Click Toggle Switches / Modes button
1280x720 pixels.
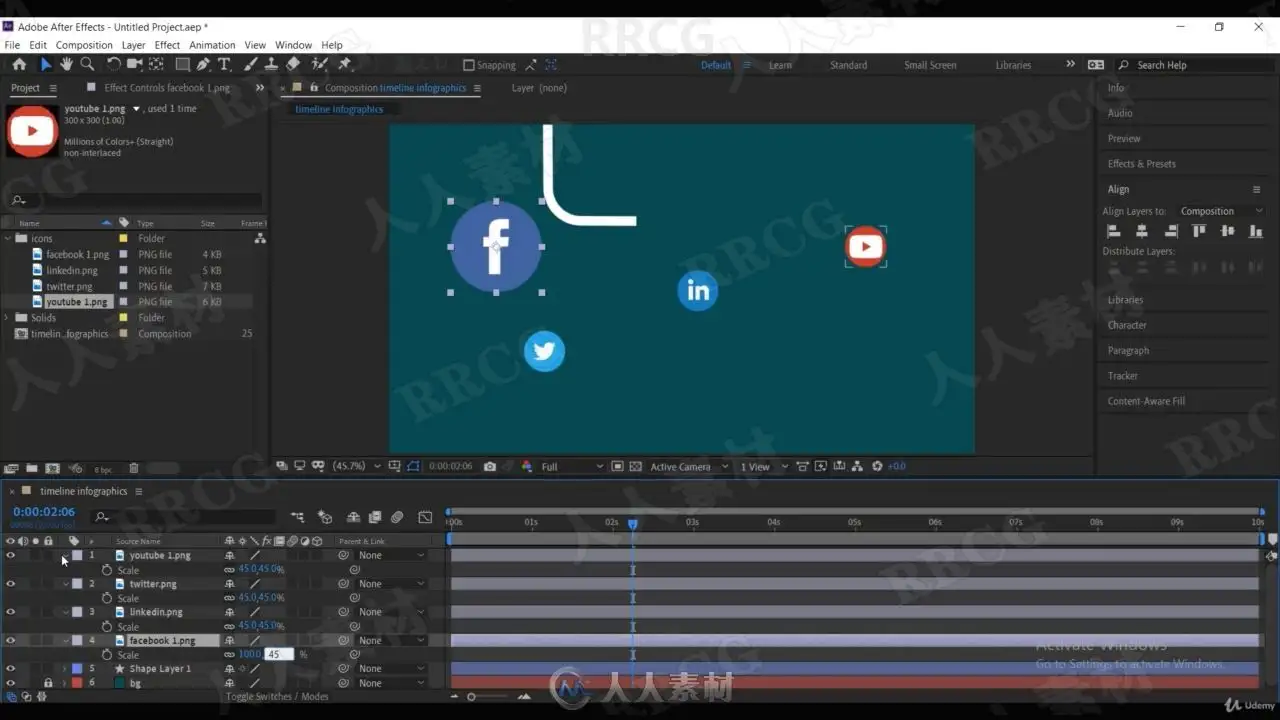(277, 696)
